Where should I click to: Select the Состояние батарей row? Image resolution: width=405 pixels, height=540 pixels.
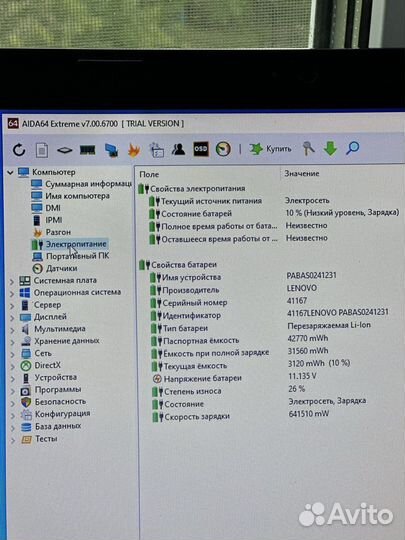pos(274,214)
